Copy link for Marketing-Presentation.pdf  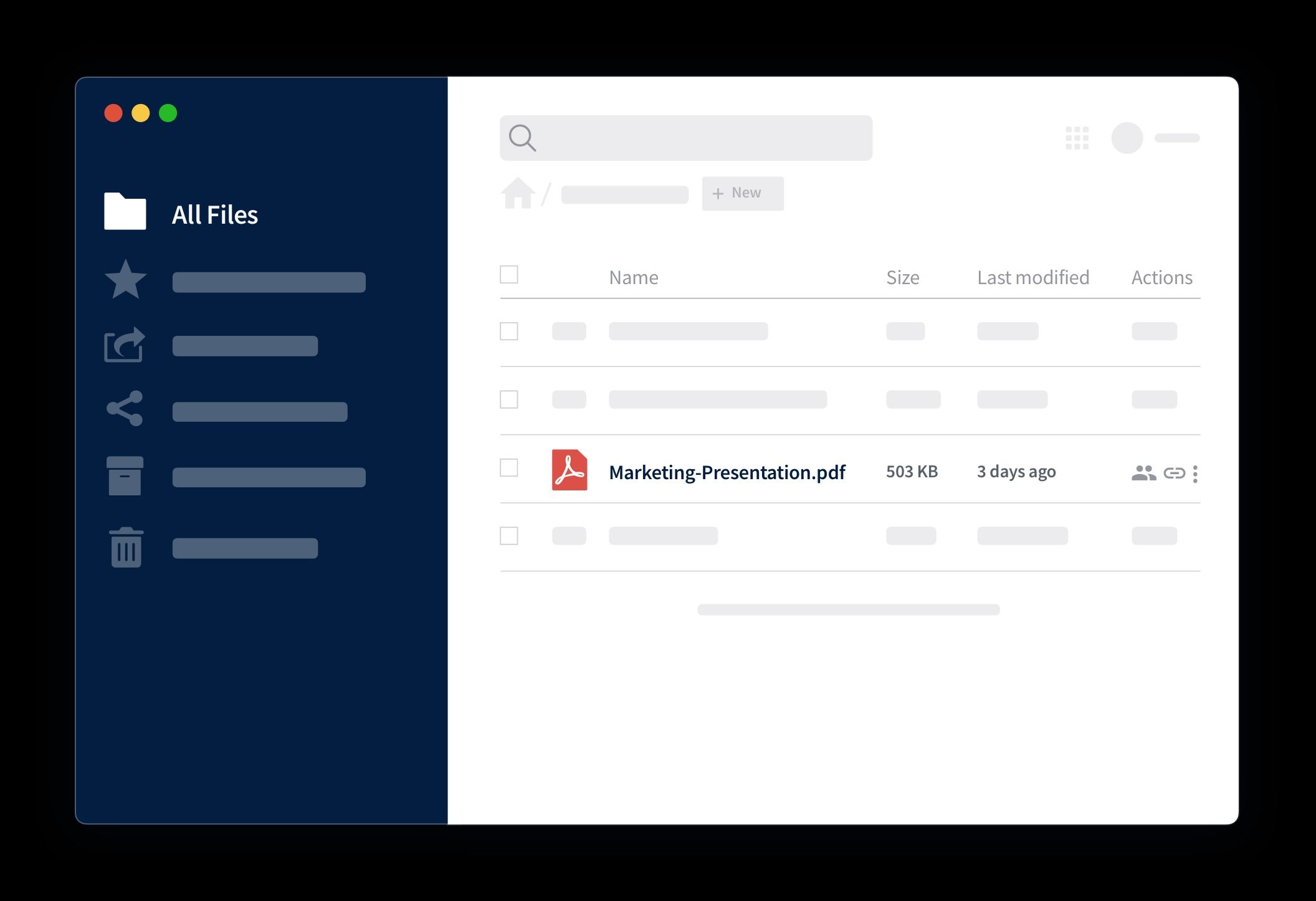pos(1175,472)
